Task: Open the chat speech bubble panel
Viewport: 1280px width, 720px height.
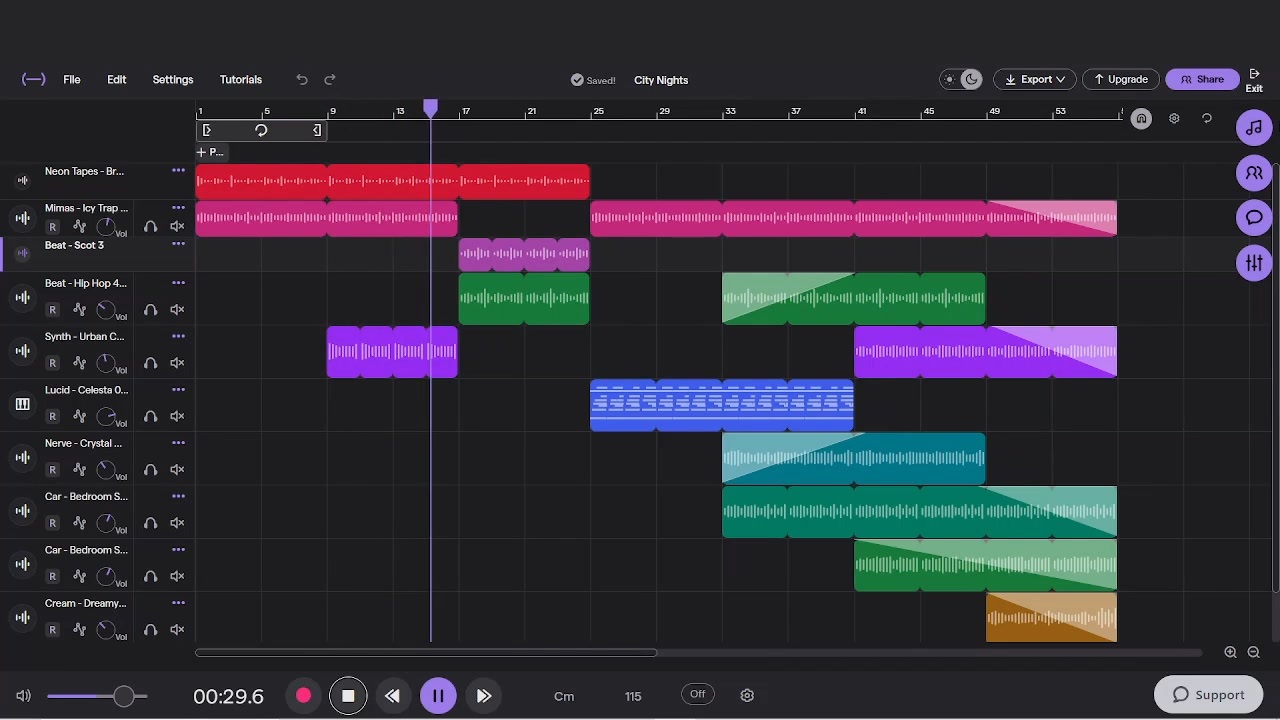Action: click(x=1254, y=218)
